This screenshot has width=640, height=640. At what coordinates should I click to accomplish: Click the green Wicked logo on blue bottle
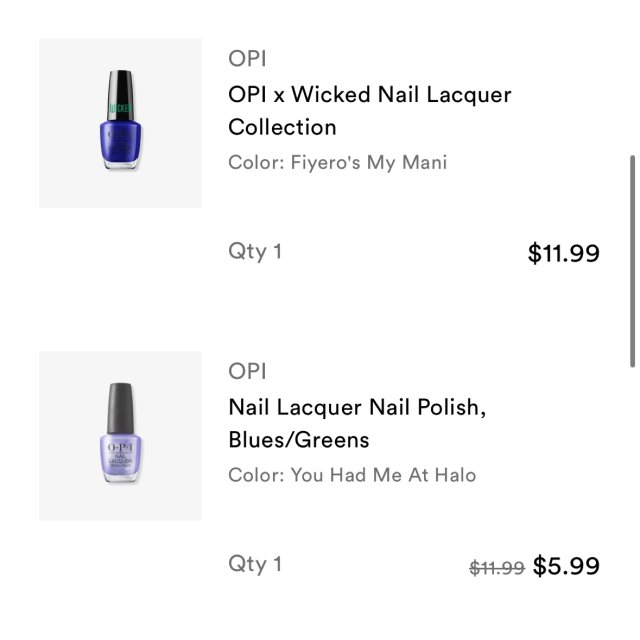(120, 104)
